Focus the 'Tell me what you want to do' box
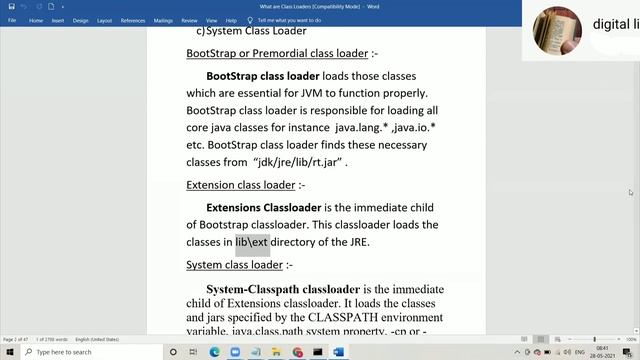 (289, 20)
